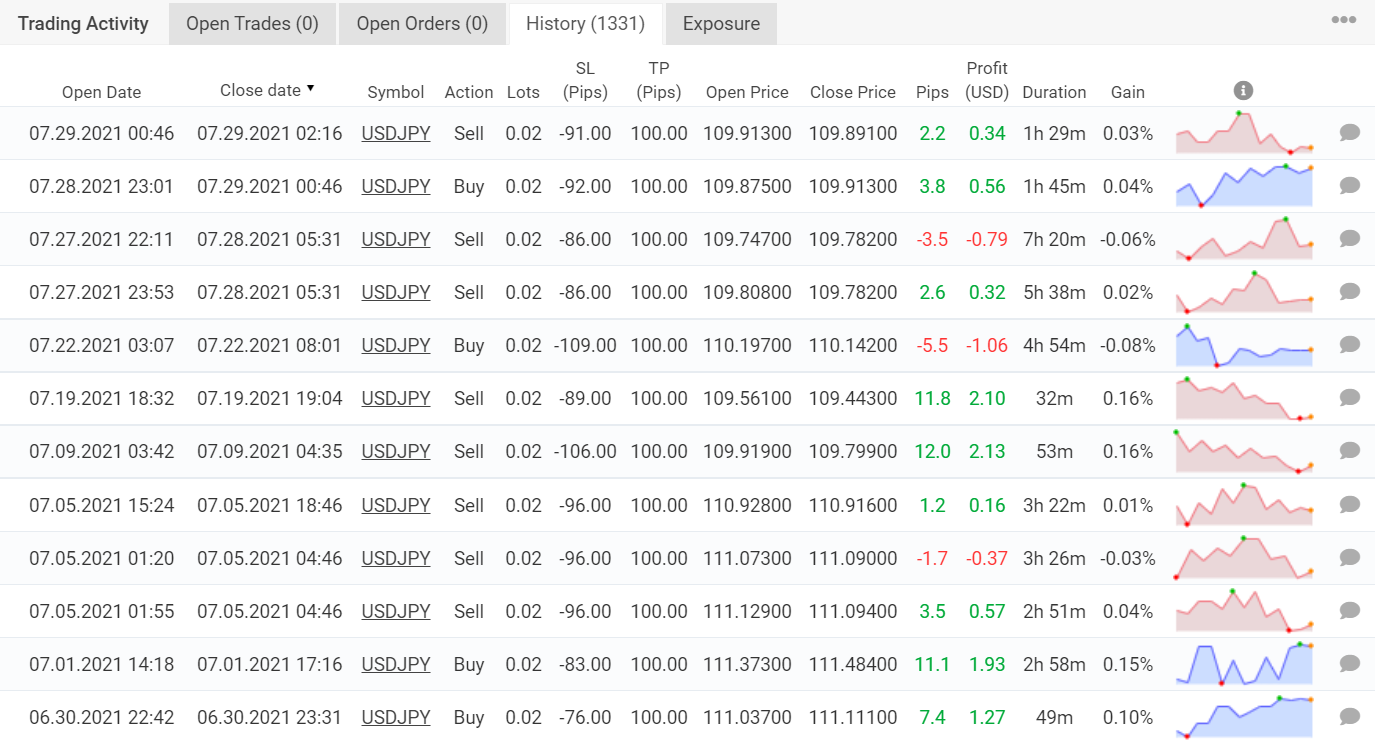
Task: Open USDJPY link in 07.22.2021 03:07 row
Action: (x=396, y=345)
